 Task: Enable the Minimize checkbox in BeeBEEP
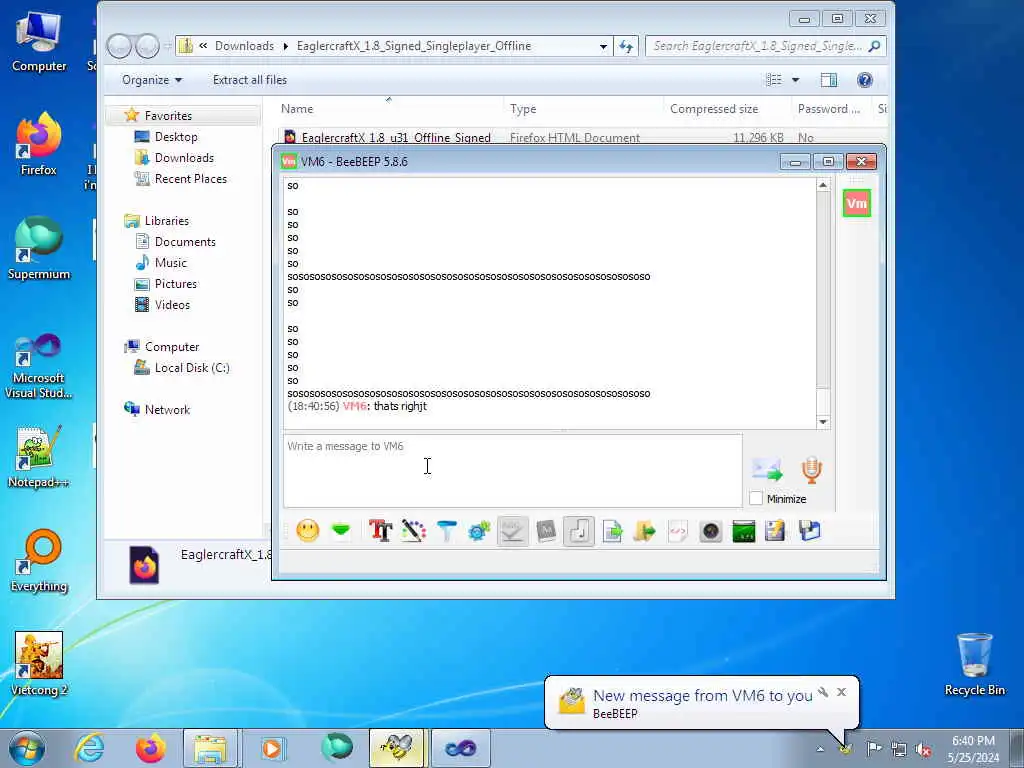[x=756, y=498]
